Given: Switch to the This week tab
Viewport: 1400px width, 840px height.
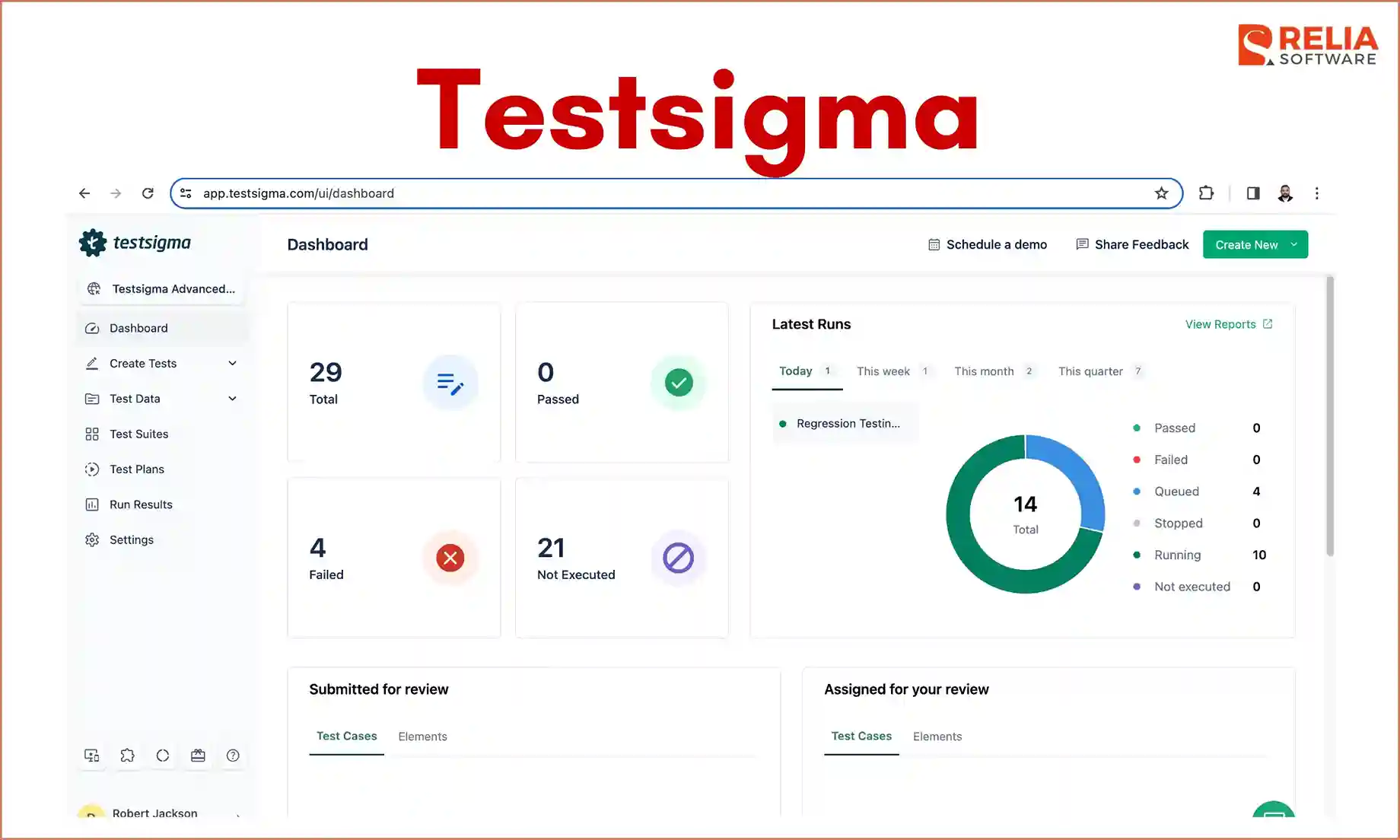Looking at the screenshot, I should pyautogui.click(x=883, y=371).
